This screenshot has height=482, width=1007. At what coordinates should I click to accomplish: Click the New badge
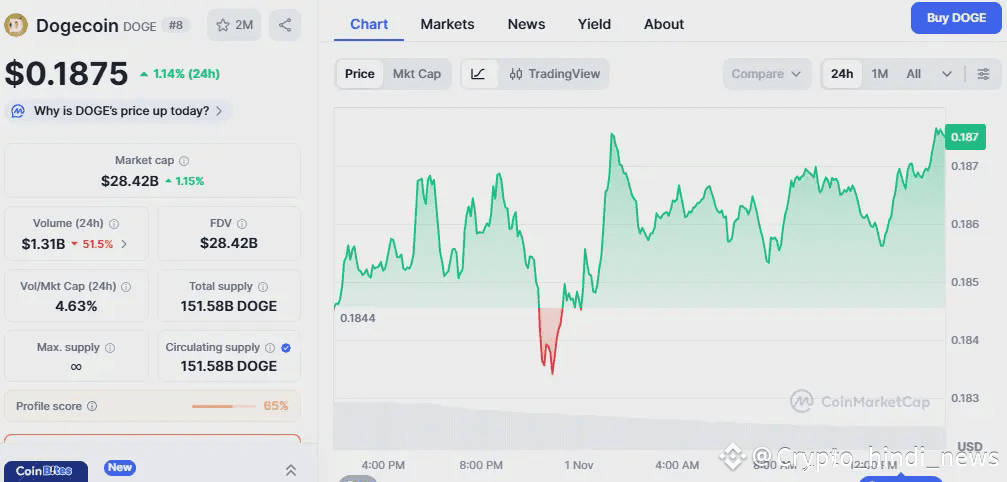click(x=119, y=467)
